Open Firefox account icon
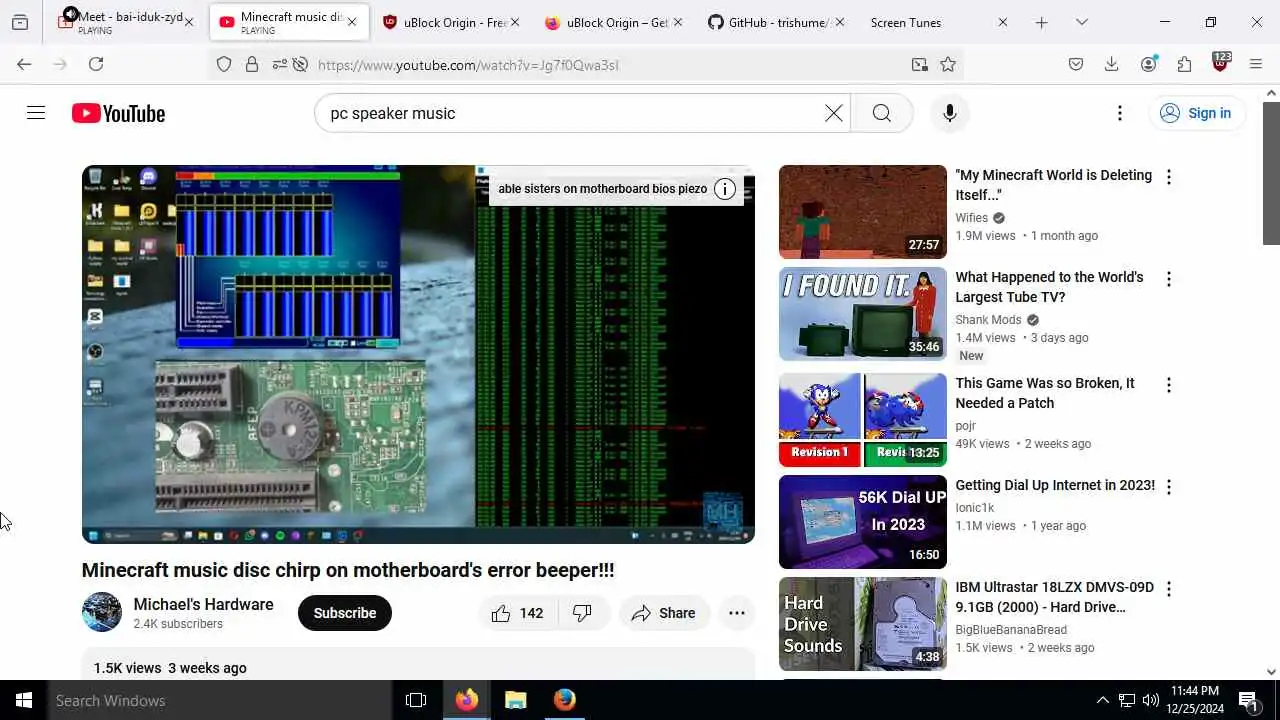This screenshot has height=720, width=1280. coord(1148,64)
